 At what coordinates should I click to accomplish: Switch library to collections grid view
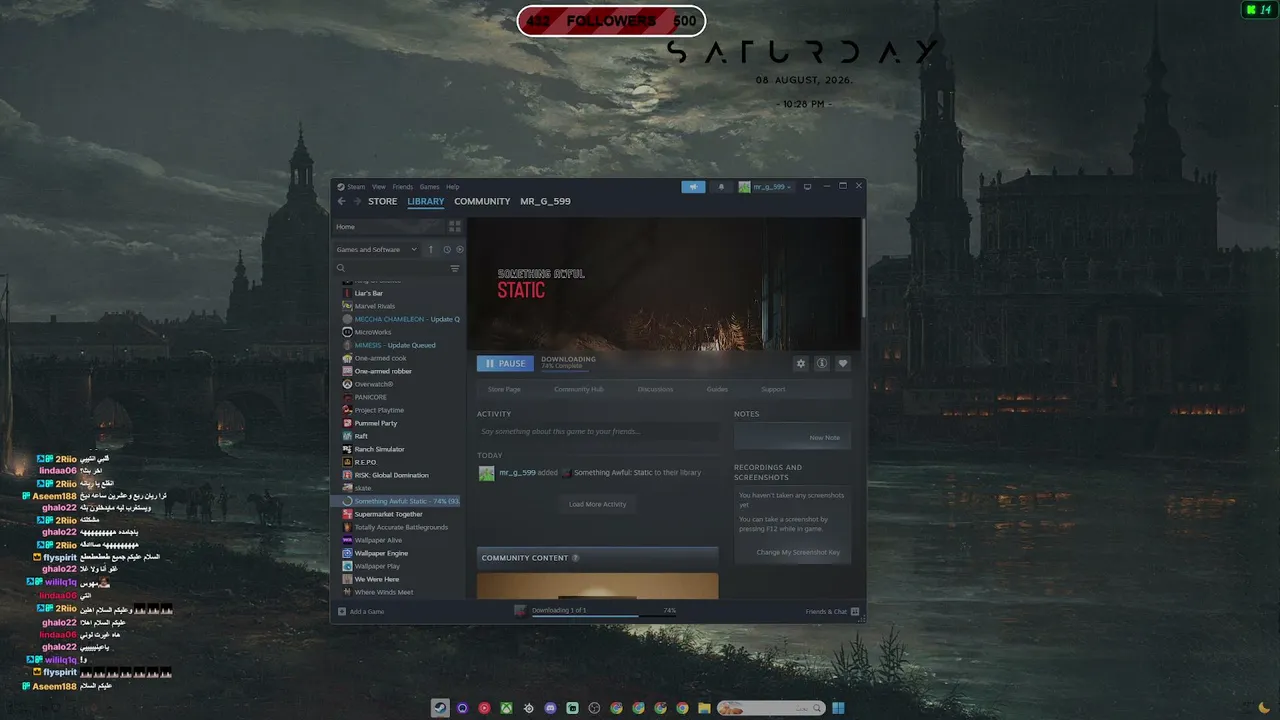(455, 227)
